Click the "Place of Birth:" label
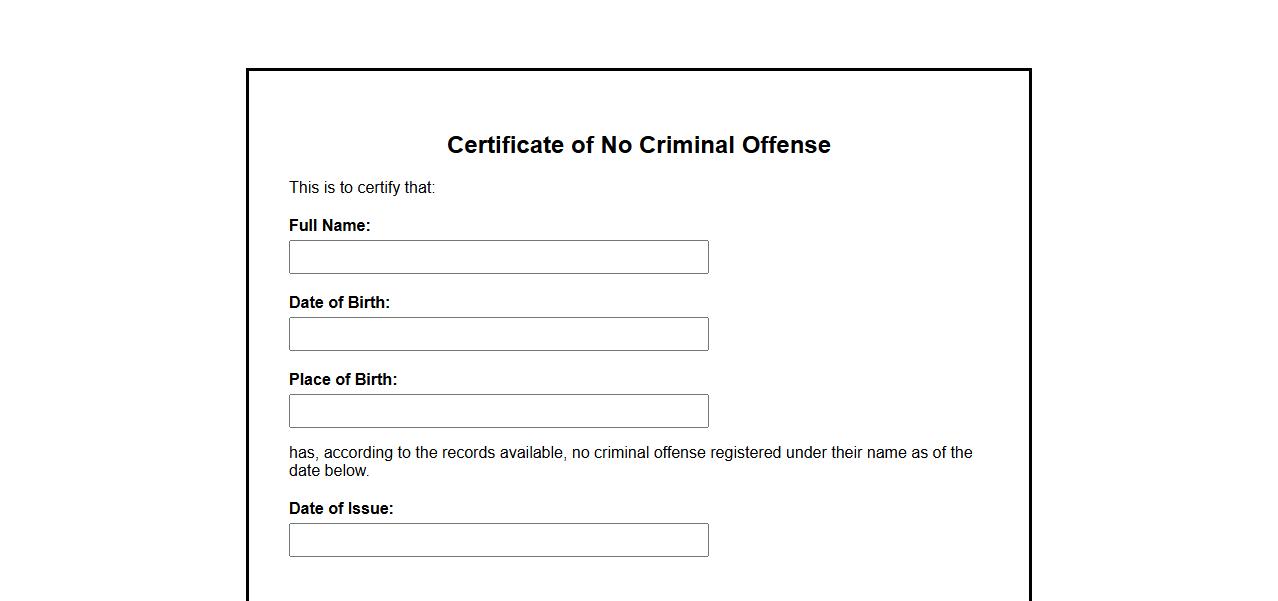This screenshot has height=601, width=1278. tap(343, 380)
